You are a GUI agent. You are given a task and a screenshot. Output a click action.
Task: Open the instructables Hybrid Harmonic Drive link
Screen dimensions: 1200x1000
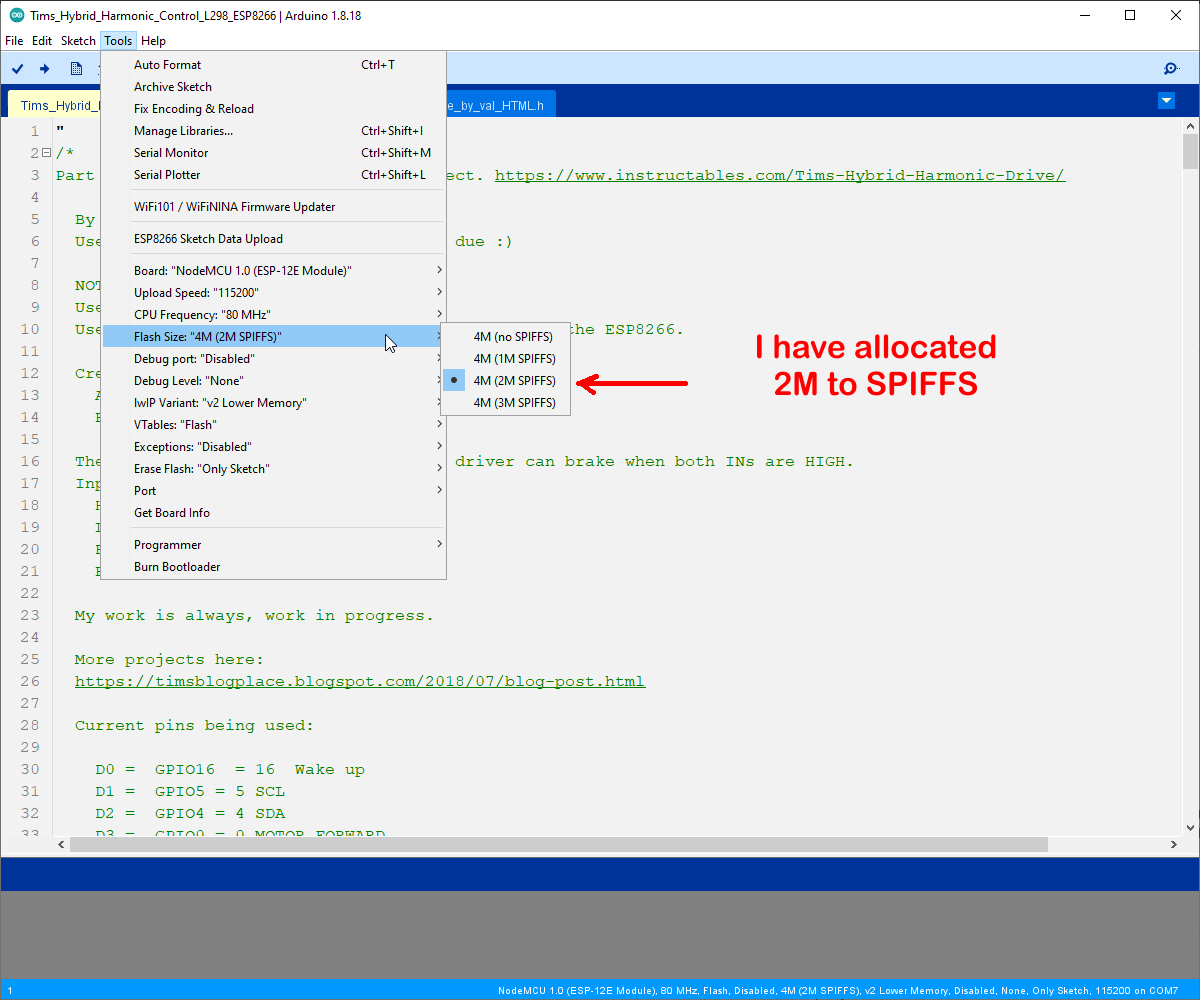pos(780,175)
